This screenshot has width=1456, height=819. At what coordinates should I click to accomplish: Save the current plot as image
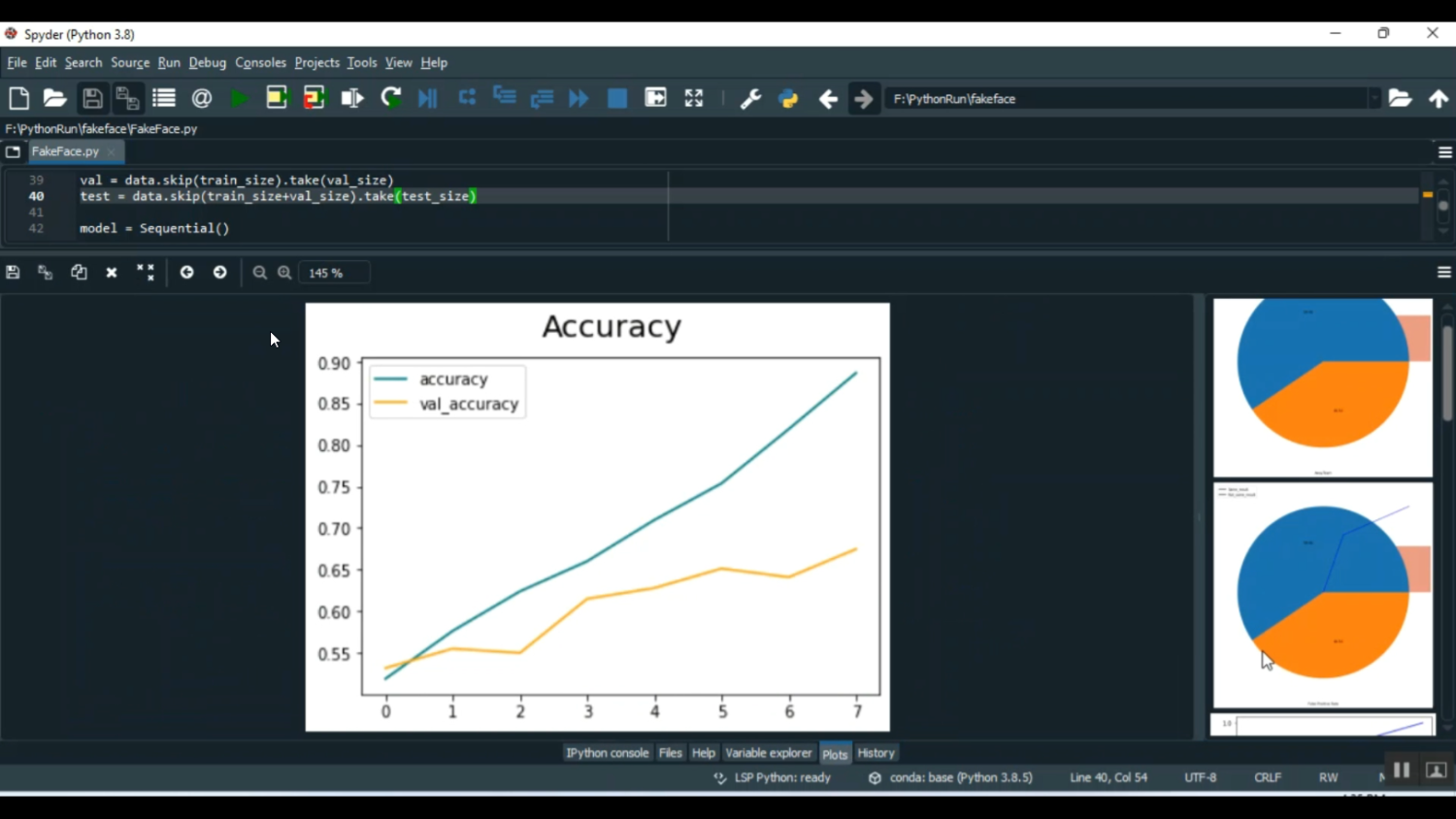[13, 273]
